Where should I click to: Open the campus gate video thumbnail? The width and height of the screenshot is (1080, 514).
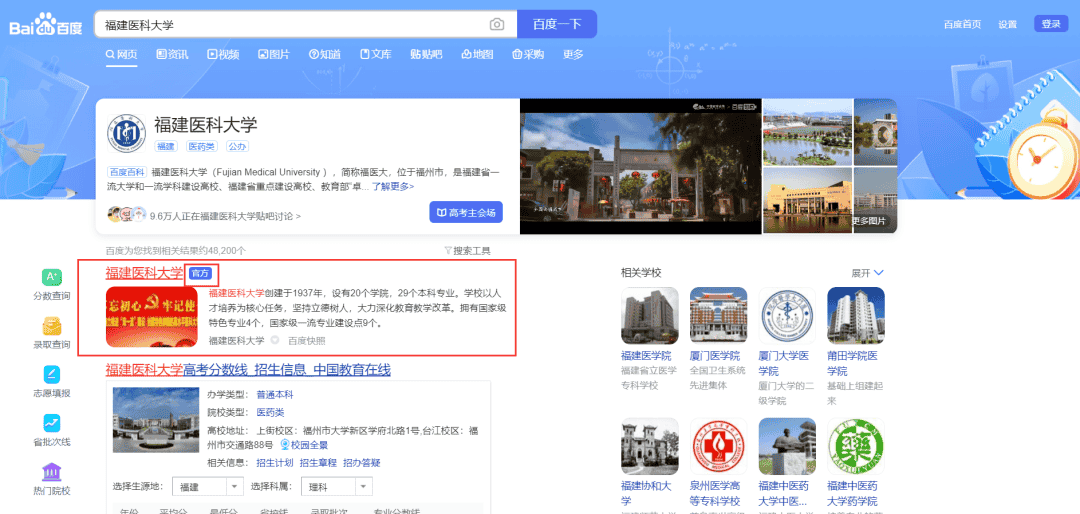(x=641, y=166)
